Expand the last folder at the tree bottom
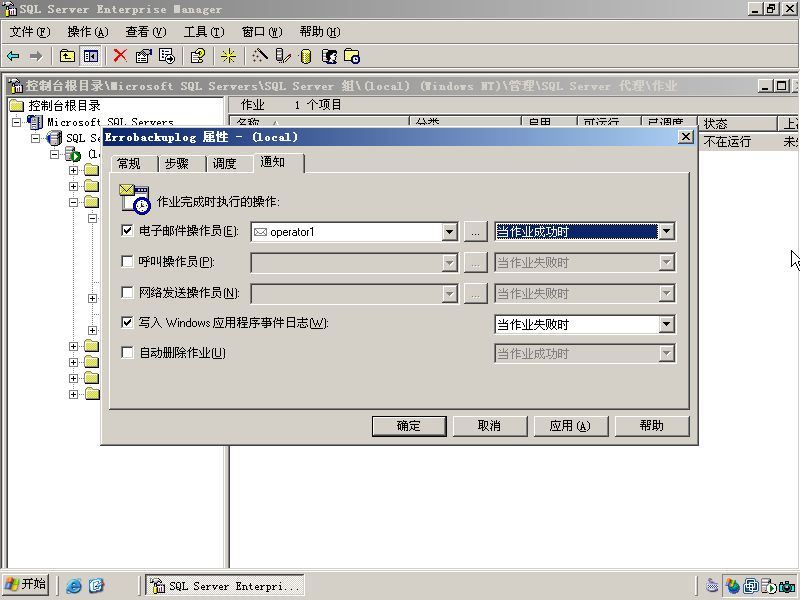 click(x=73, y=394)
